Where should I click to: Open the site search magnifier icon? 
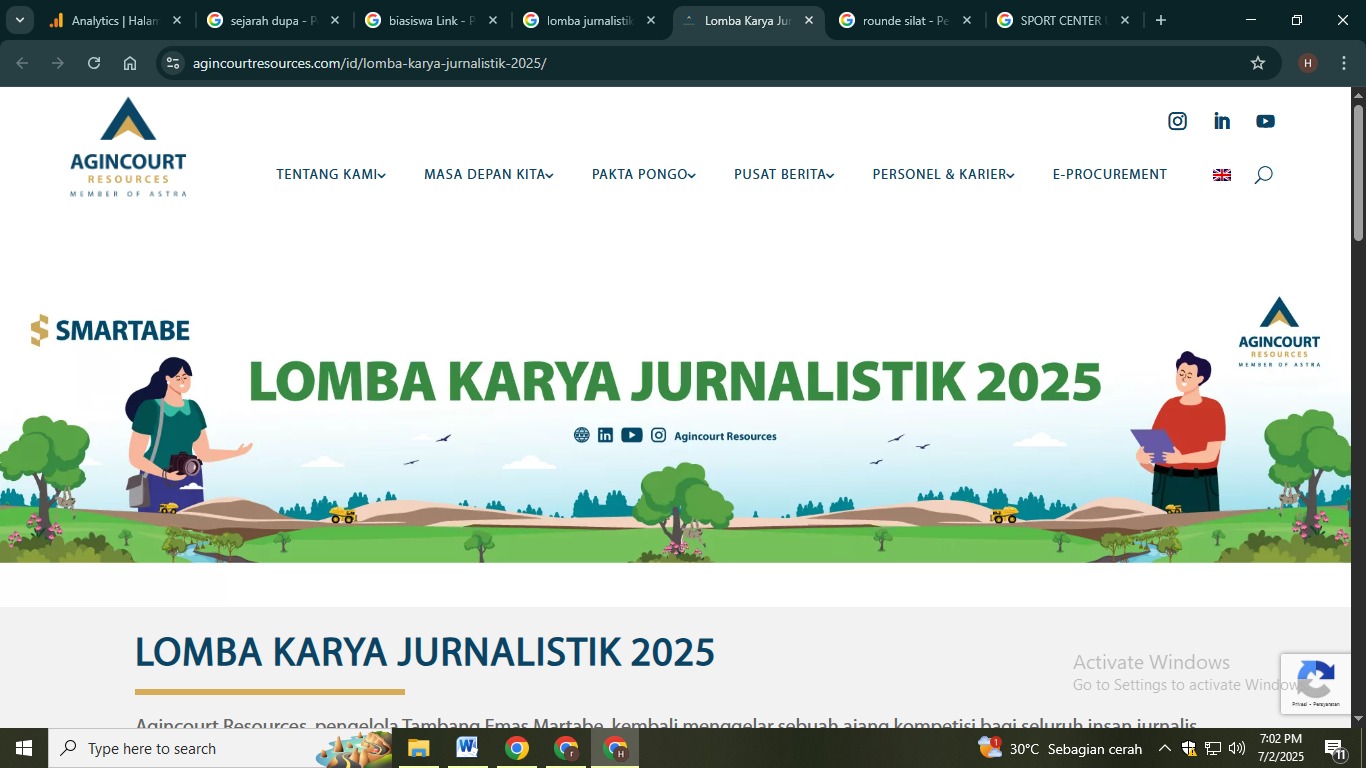coord(1263,175)
